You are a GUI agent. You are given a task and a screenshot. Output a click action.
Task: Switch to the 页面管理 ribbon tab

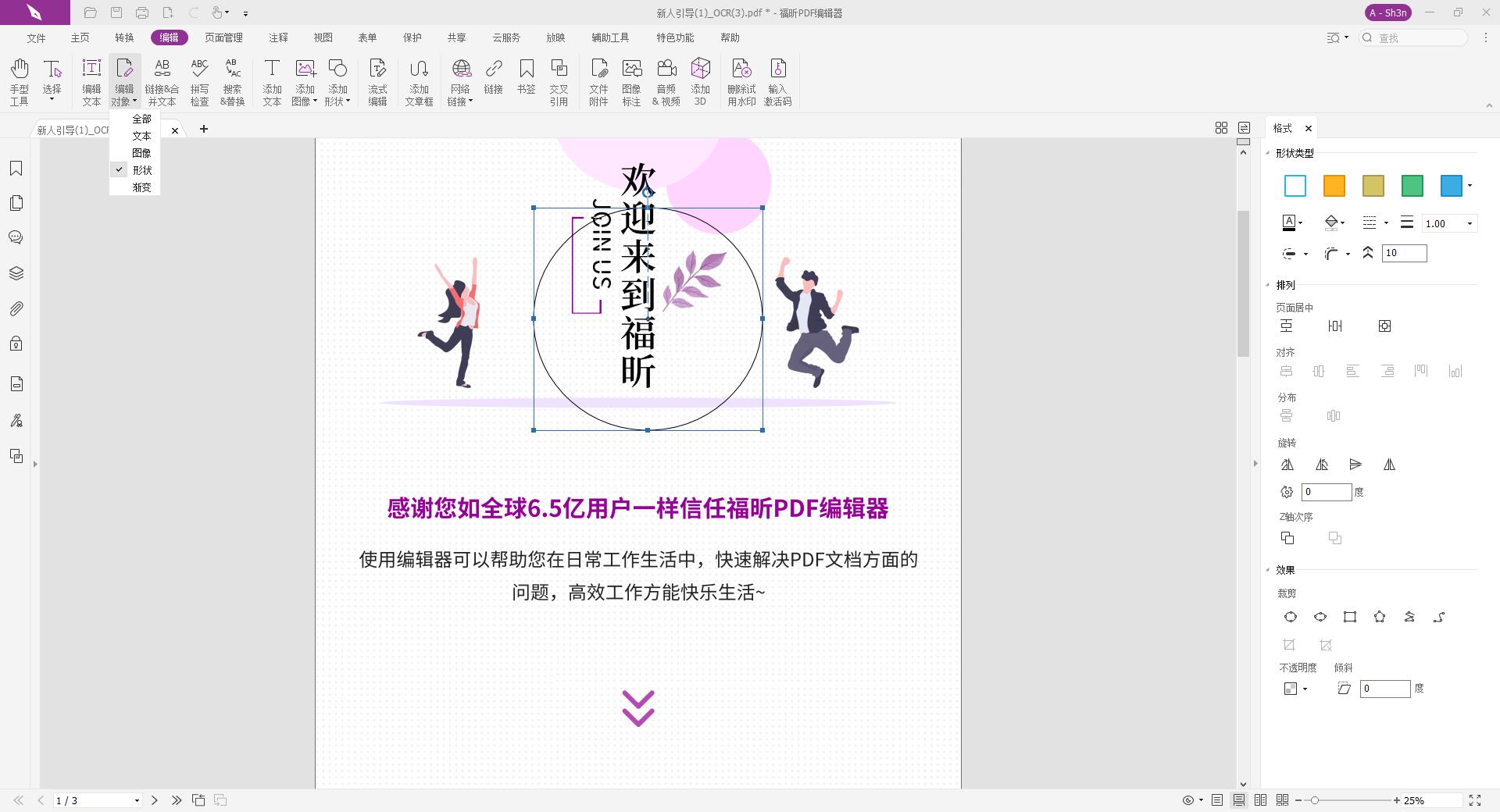pyautogui.click(x=223, y=37)
